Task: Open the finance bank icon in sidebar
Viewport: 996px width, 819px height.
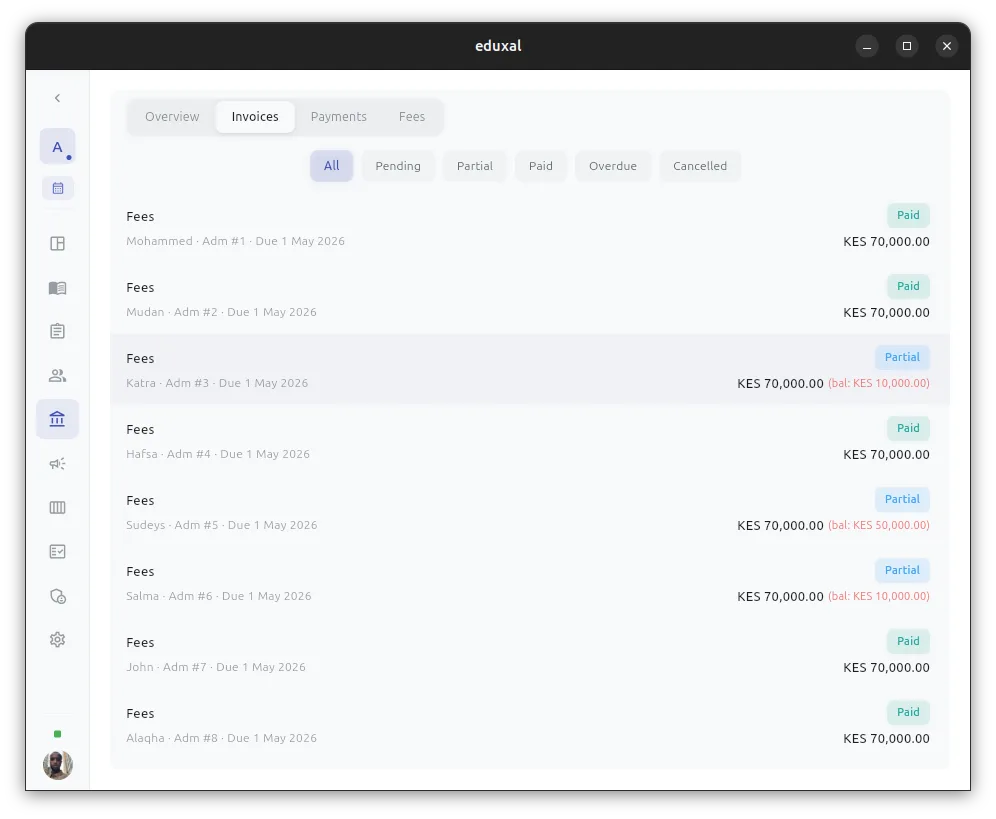Action: [57, 419]
